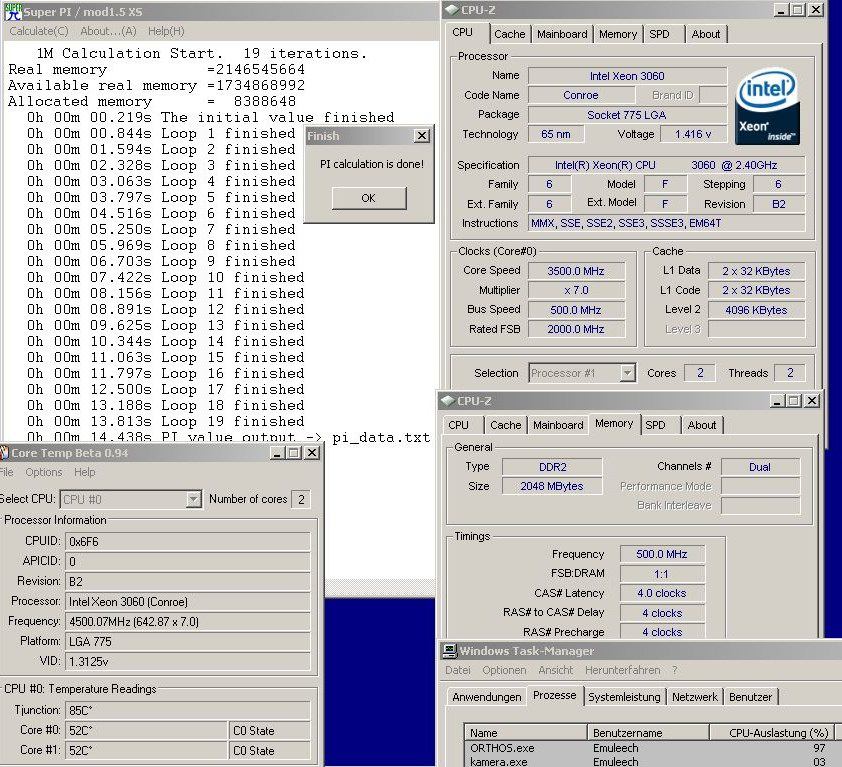Screen dimensions: 842x767
Task: Switch to About tab in upper CPU-Z
Action: [x=706, y=34]
